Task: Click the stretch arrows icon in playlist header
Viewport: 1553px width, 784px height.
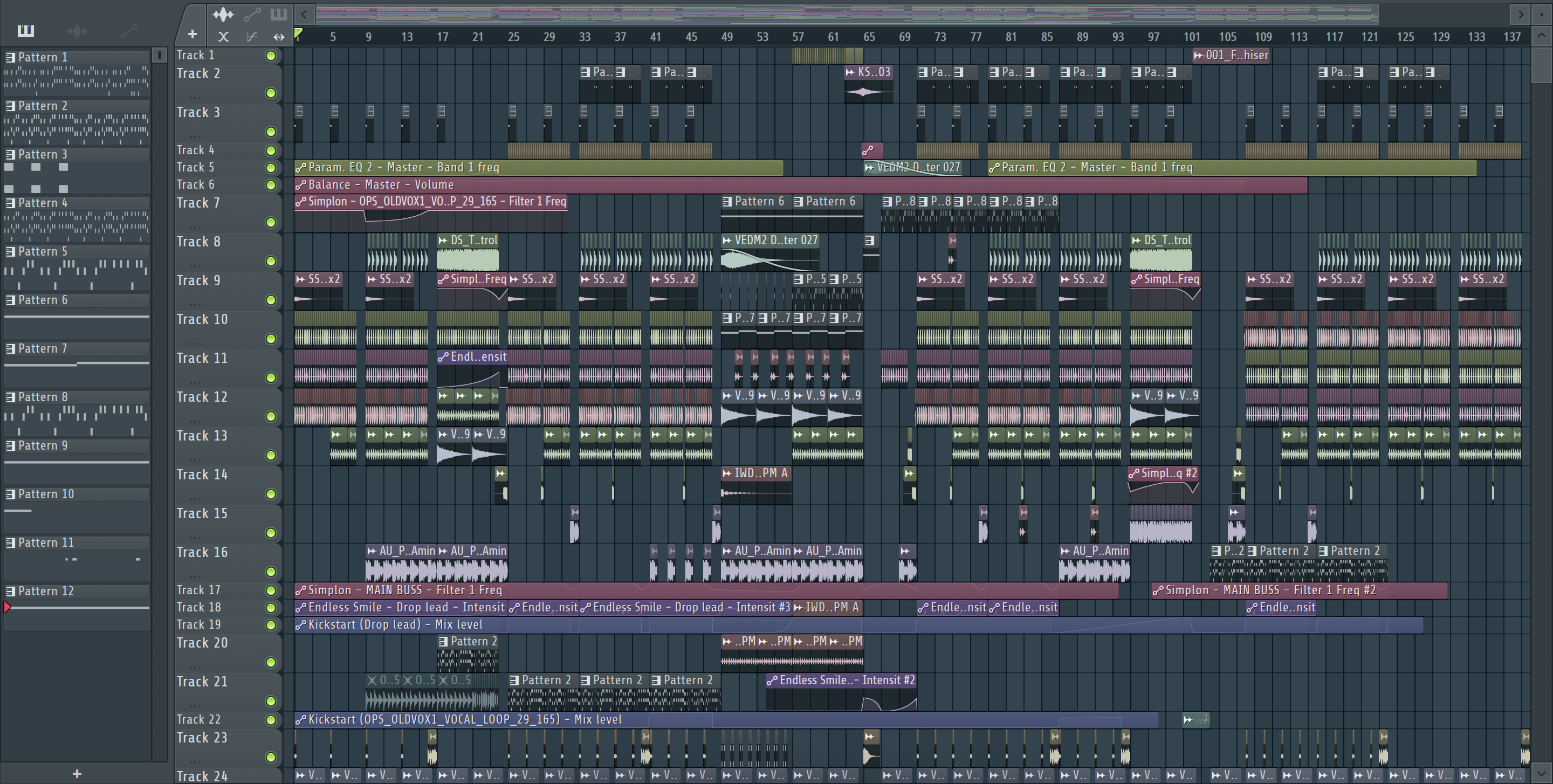Action: pos(279,37)
